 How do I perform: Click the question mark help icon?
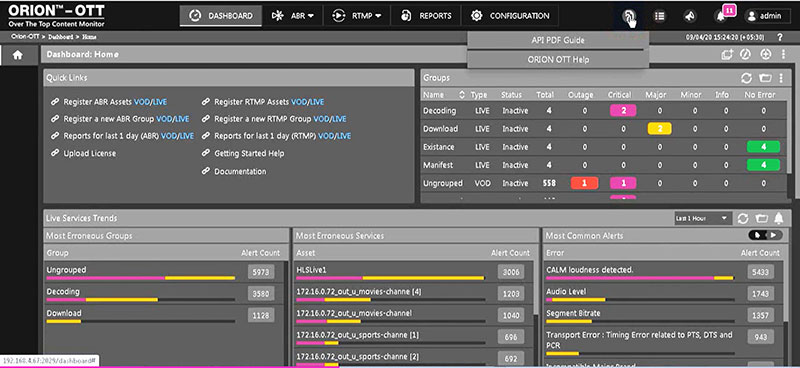click(780, 37)
